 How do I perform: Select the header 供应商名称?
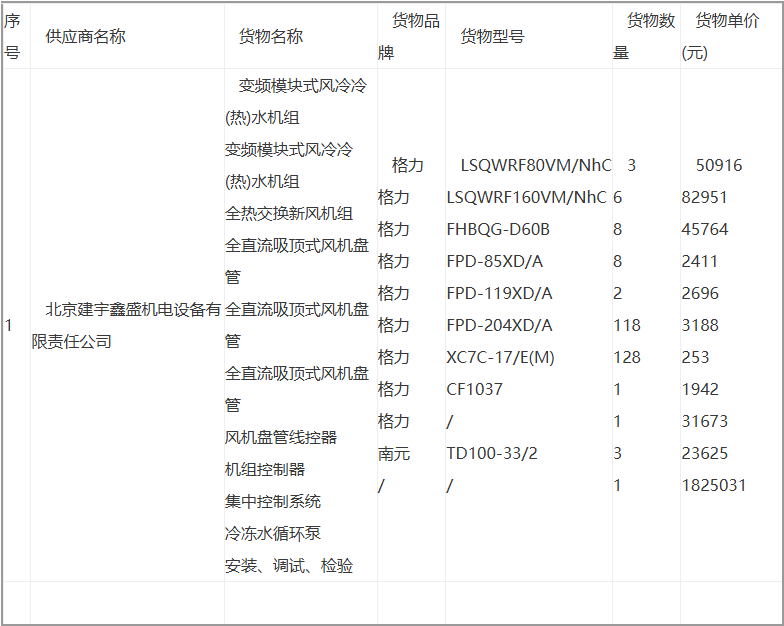[85, 36]
